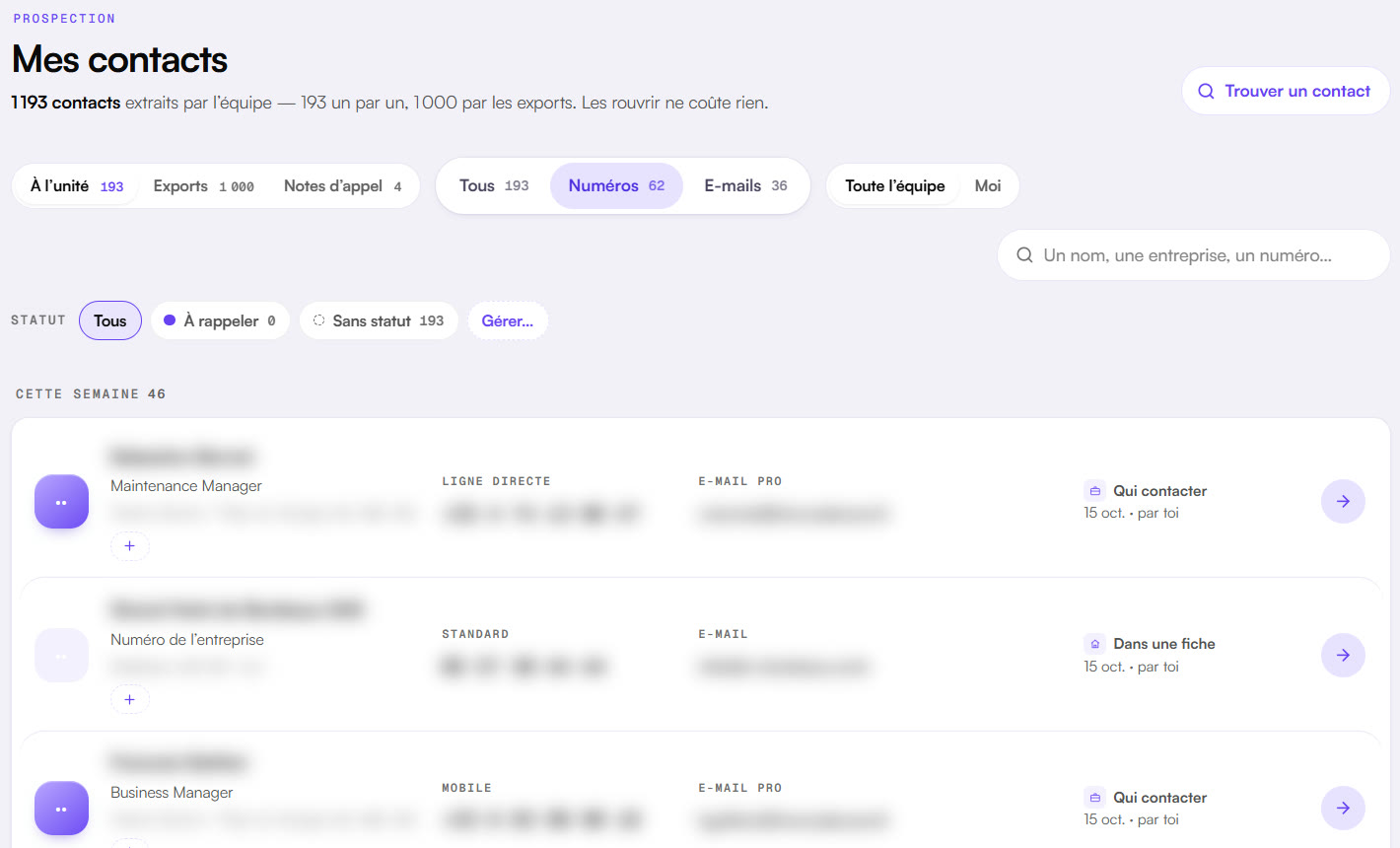Click the MOBILE phone label

[466, 788]
